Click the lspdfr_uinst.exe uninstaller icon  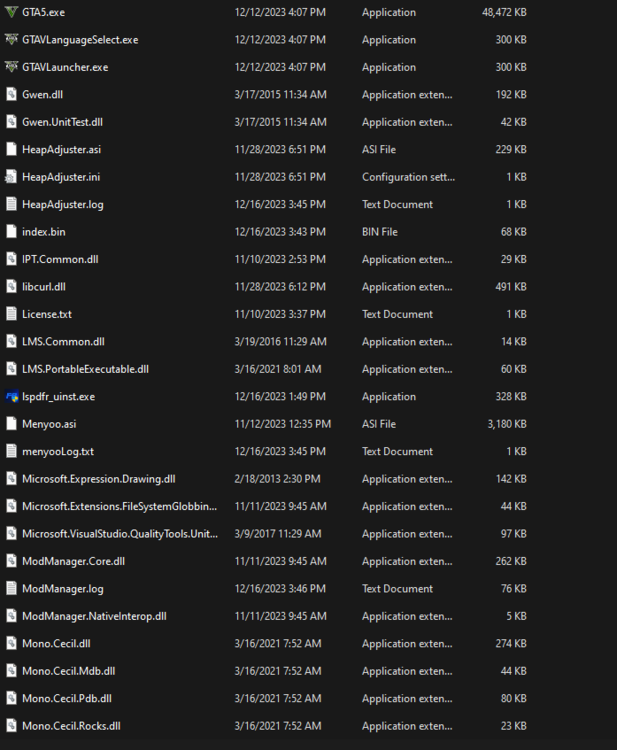11,397
